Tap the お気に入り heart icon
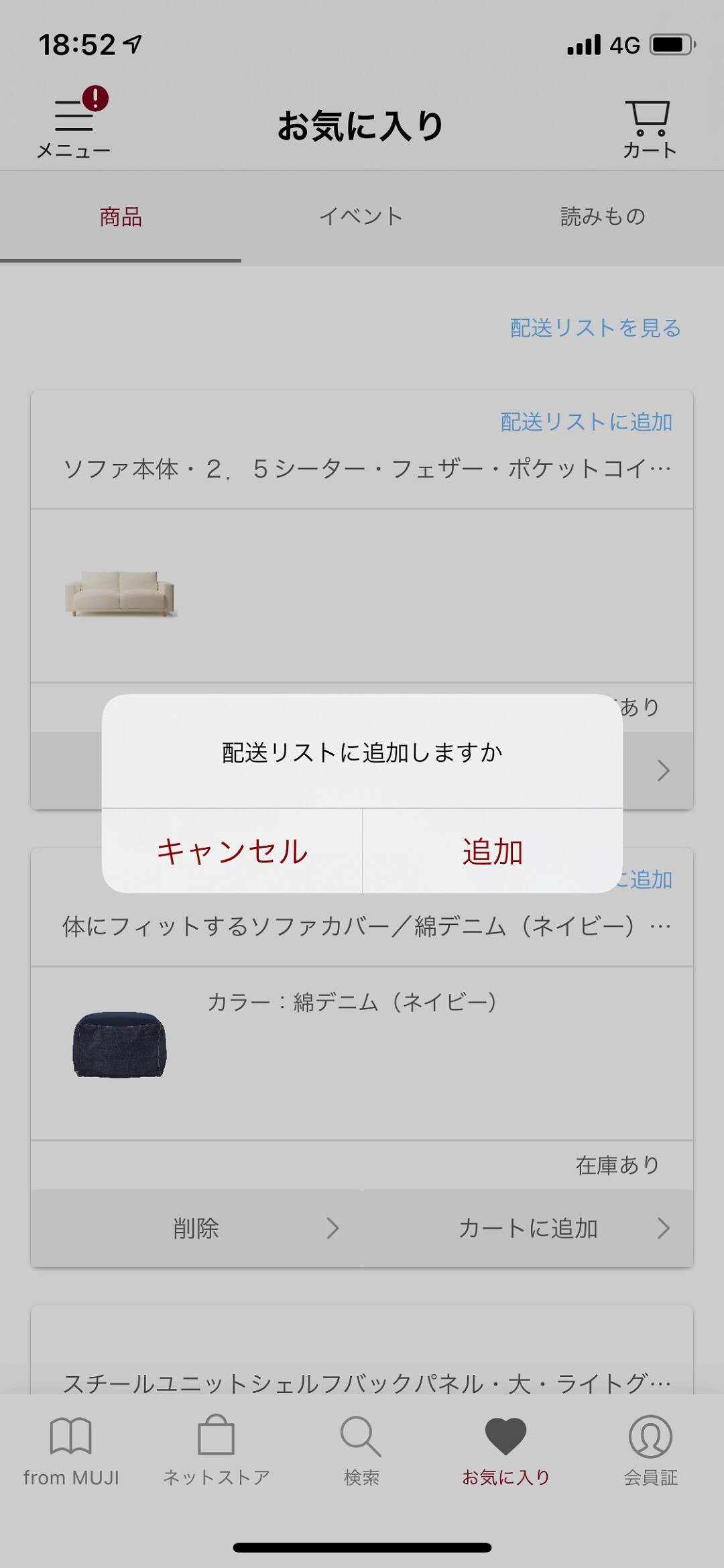 [505, 1437]
